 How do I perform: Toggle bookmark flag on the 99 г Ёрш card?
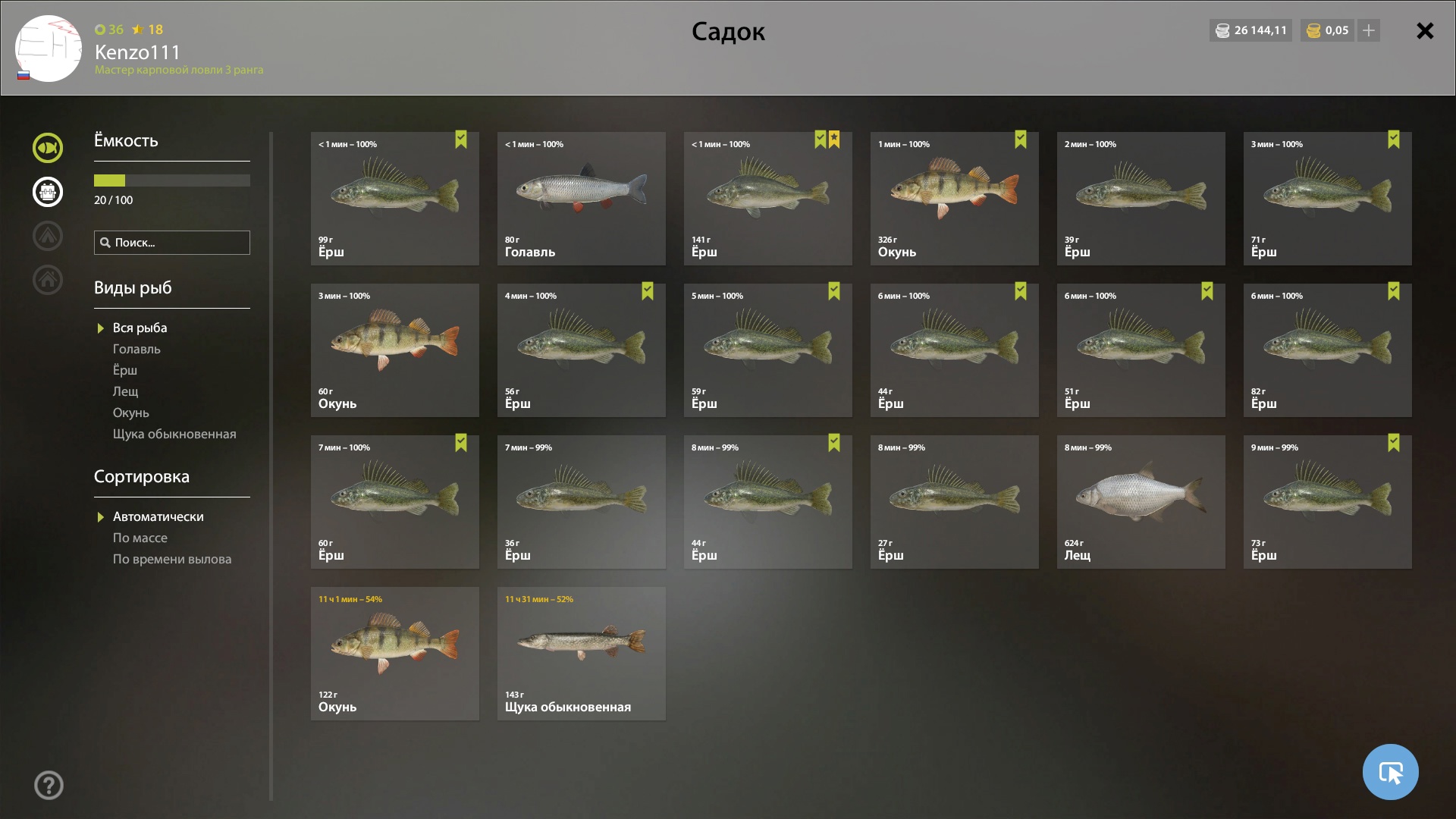461,140
